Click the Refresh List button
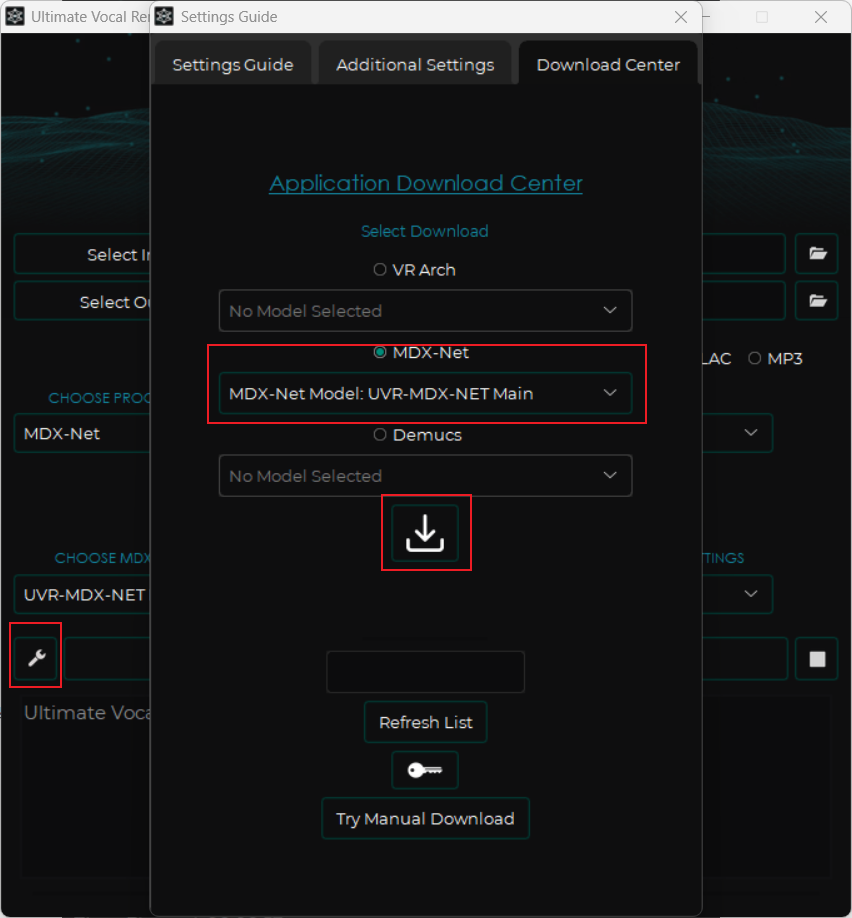This screenshot has height=918, width=852. (425, 722)
